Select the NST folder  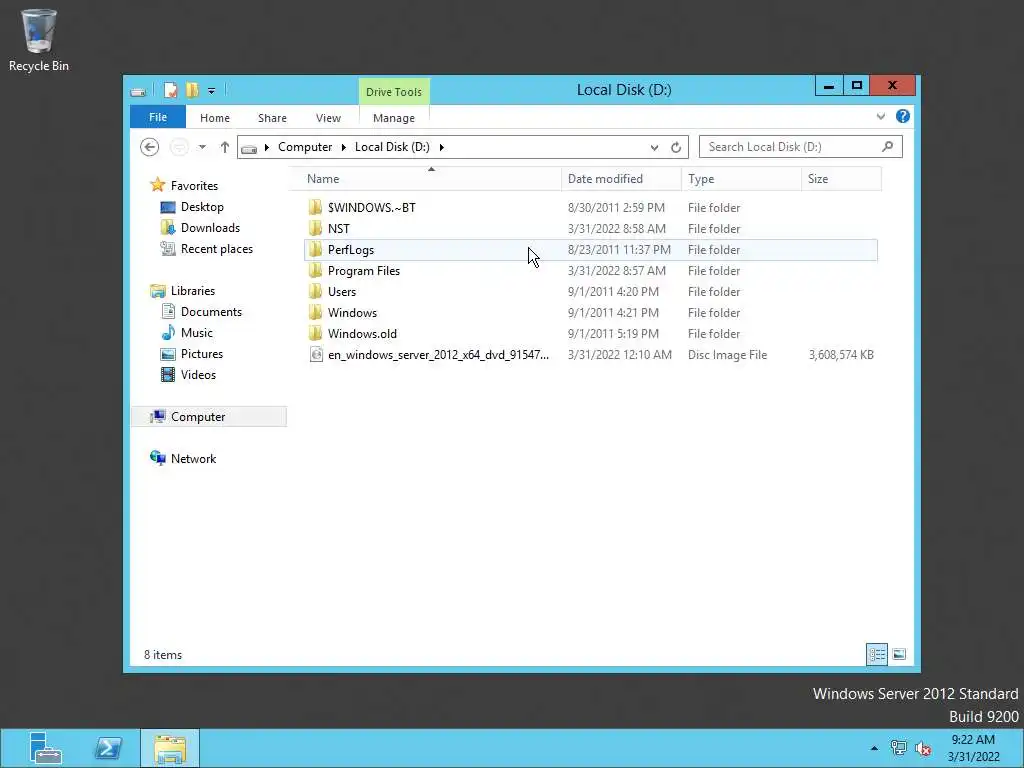590,229
